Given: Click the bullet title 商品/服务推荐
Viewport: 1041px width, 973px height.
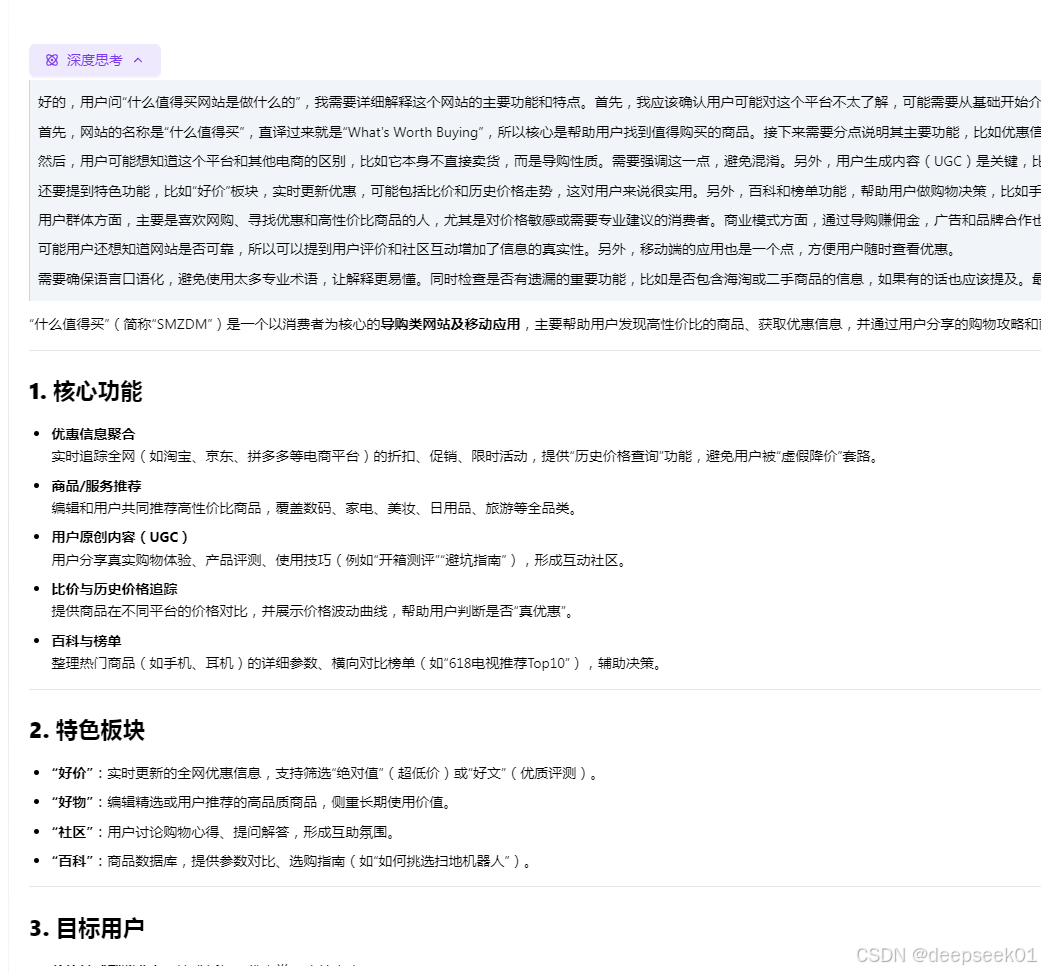Looking at the screenshot, I should (x=96, y=486).
